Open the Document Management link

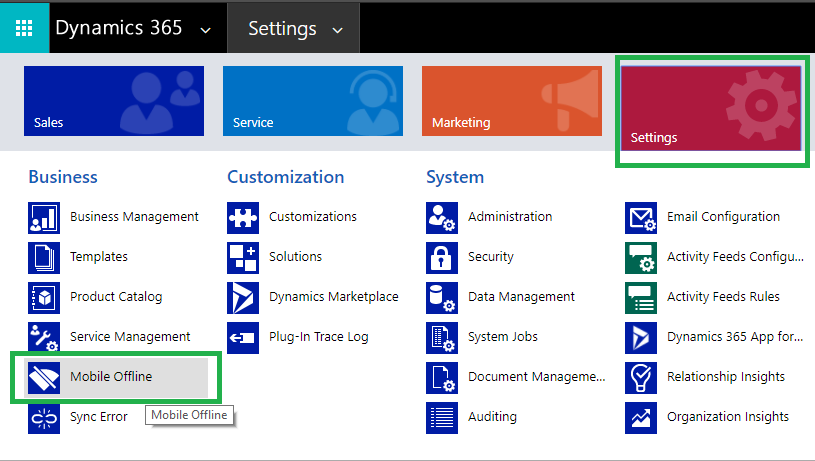coord(536,377)
